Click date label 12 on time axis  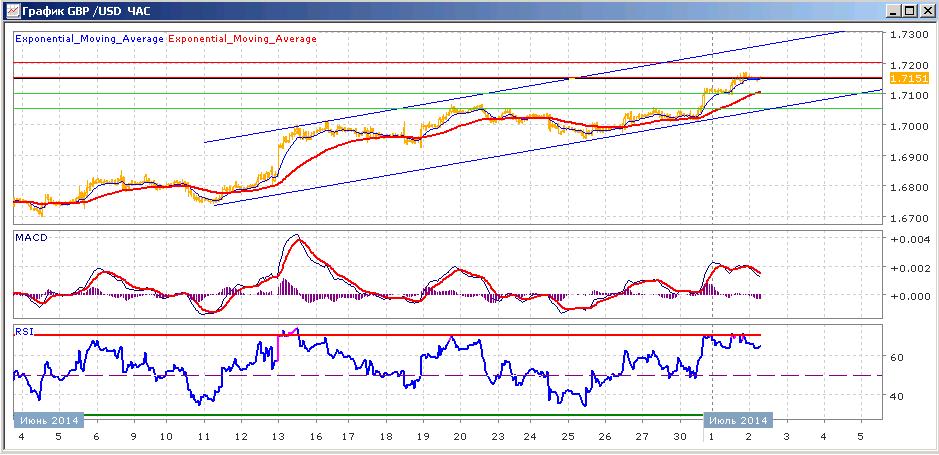(x=240, y=436)
